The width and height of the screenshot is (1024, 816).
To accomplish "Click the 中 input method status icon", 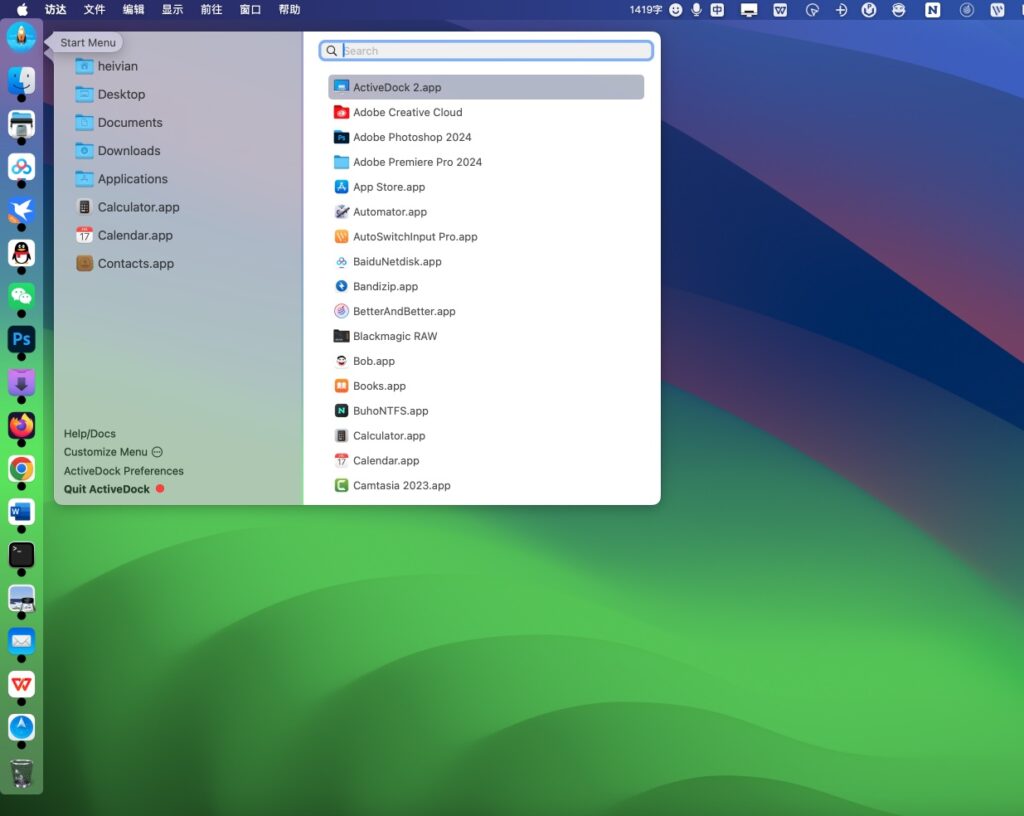I will pyautogui.click(x=718, y=10).
